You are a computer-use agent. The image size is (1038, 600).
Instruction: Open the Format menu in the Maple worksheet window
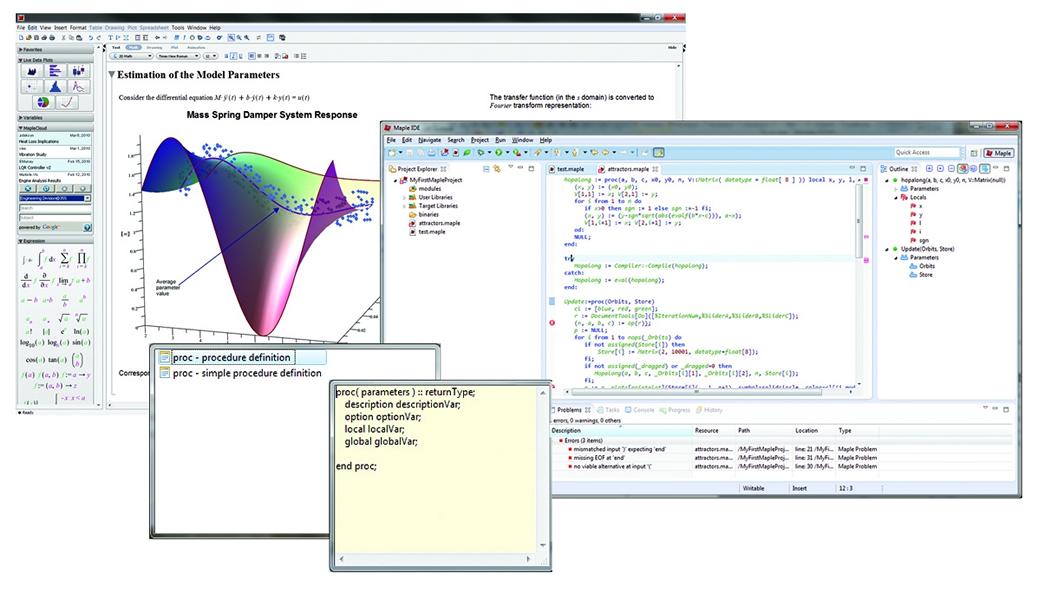click(78, 28)
